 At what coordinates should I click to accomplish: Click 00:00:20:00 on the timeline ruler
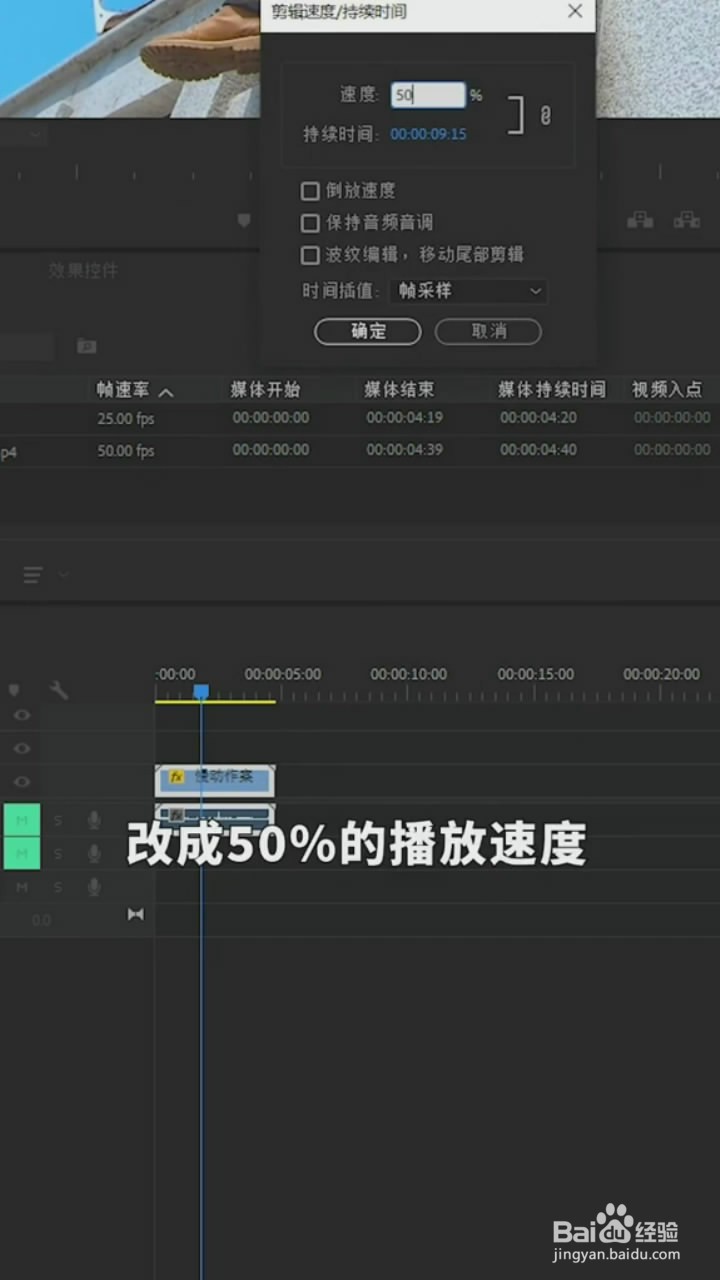click(662, 674)
